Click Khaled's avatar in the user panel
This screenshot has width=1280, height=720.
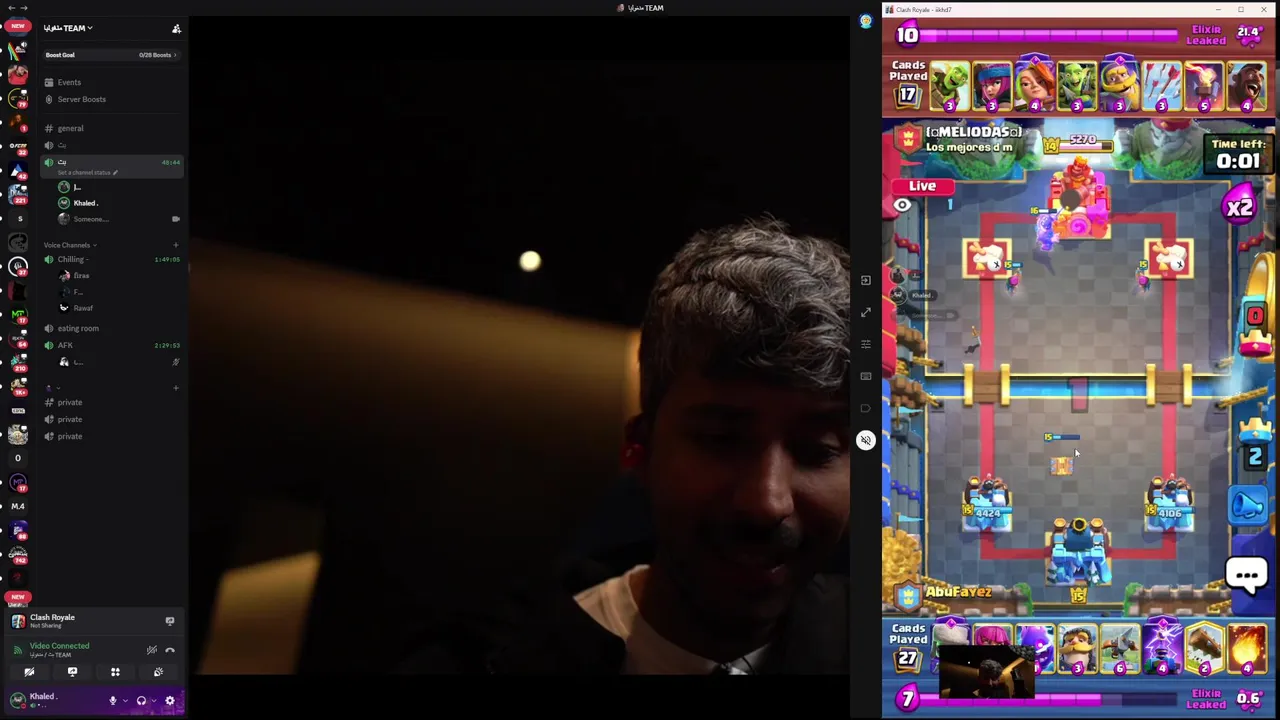[x=18, y=700]
